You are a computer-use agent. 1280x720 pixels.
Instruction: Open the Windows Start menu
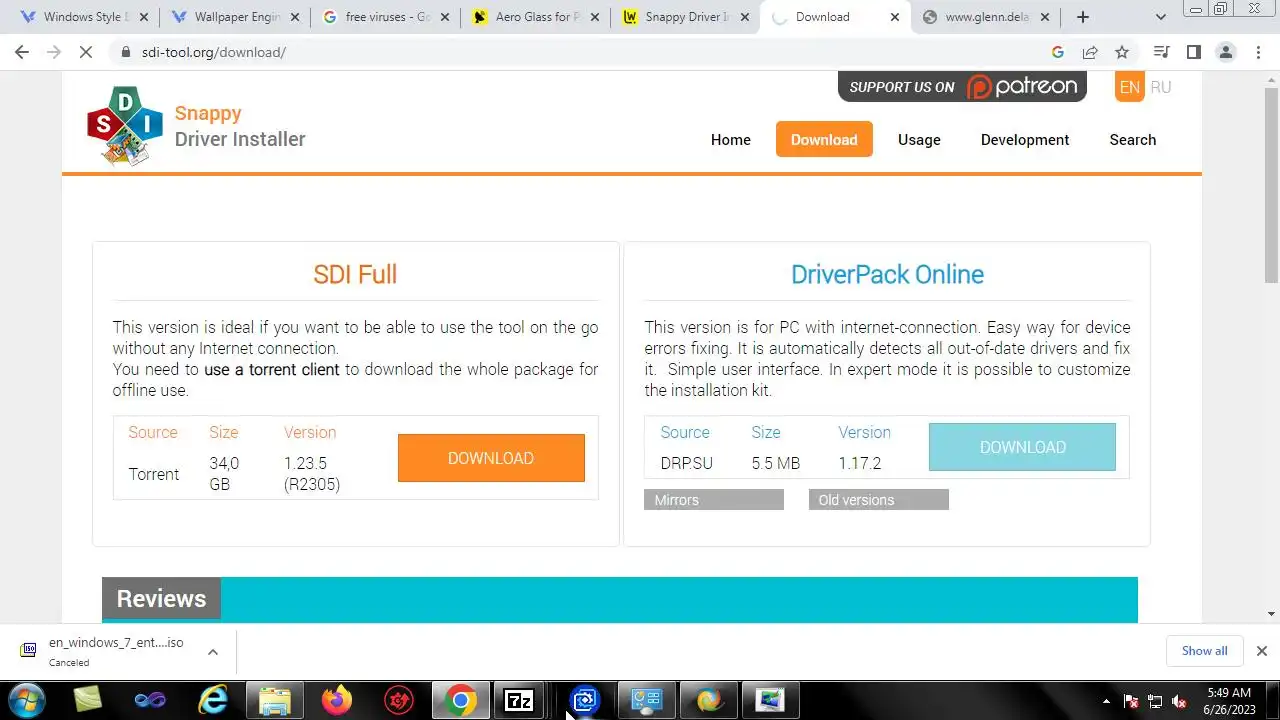coord(27,700)
